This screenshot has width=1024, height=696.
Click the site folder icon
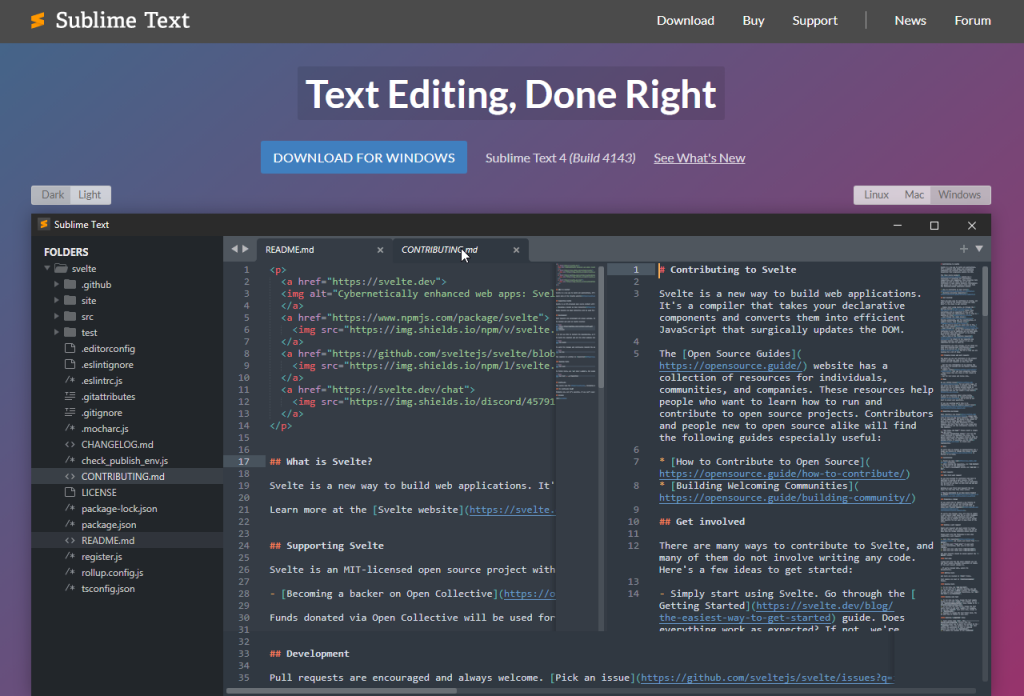[70, 300]
